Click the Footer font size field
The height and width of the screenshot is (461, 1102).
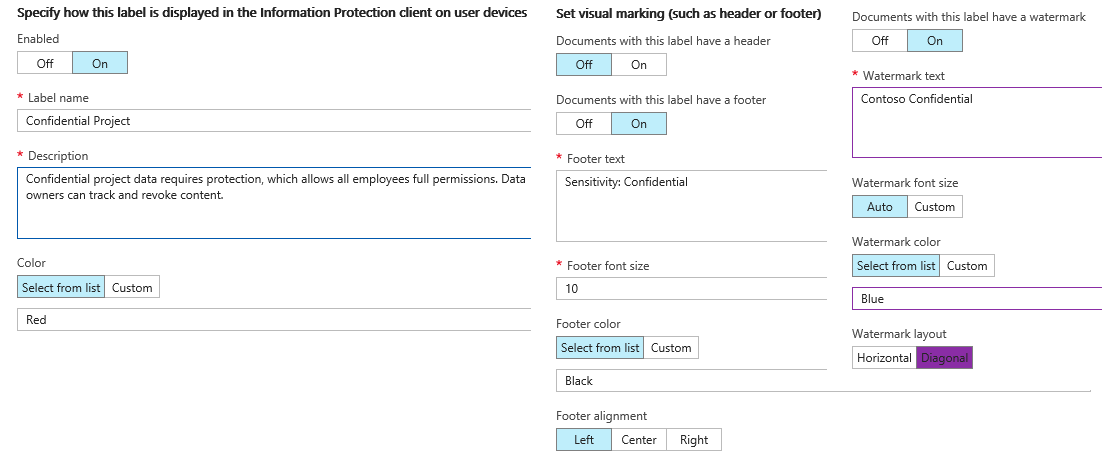click(x=690, y=289)
